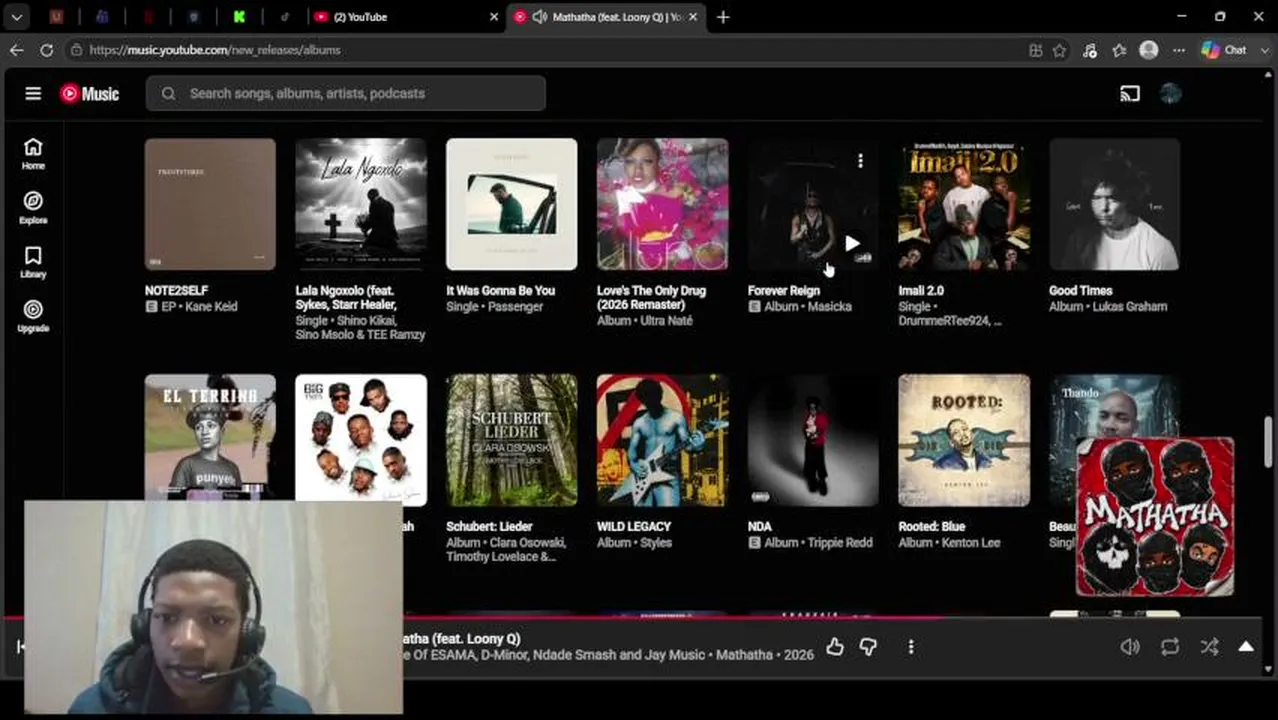The width and height of the screenshot is (1278, 720).
Task: Open the WILD LEGACY album cover
Action: pos(662,440)
